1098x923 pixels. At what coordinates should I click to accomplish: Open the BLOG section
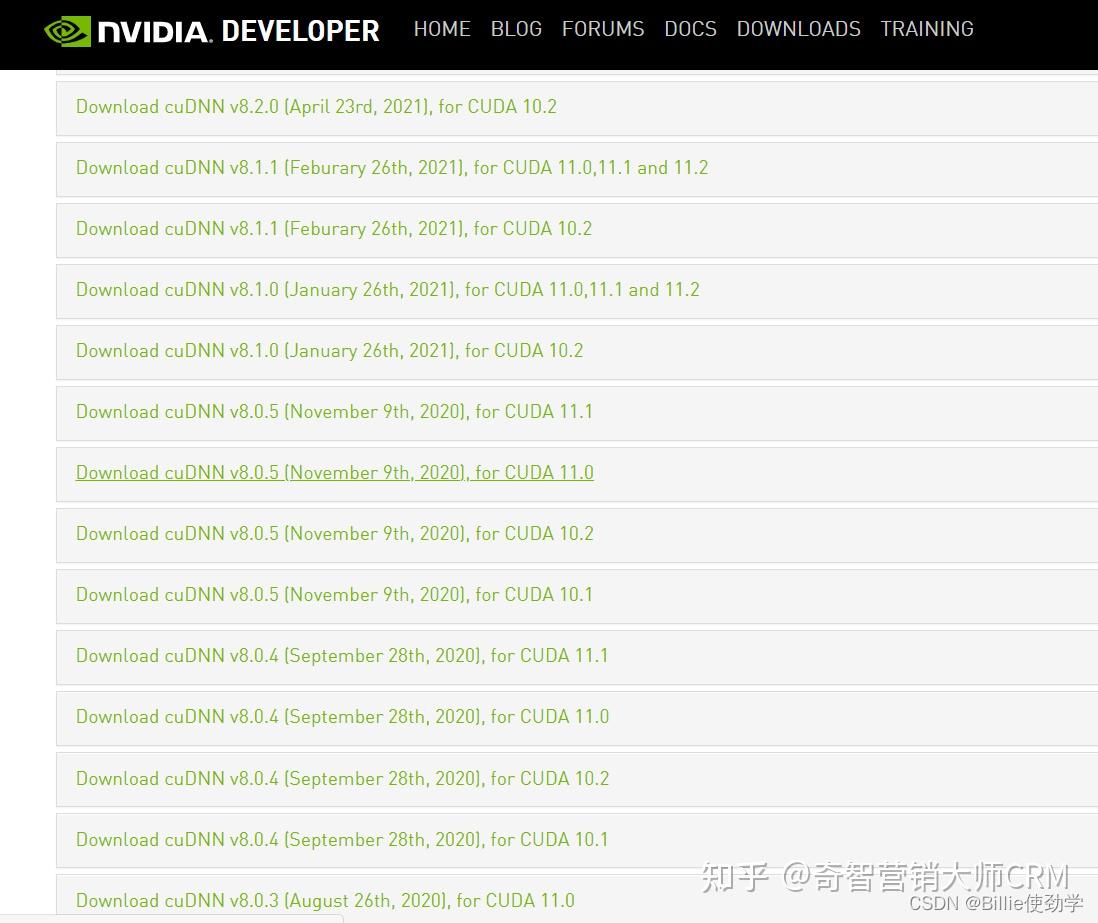click(516, 29)
